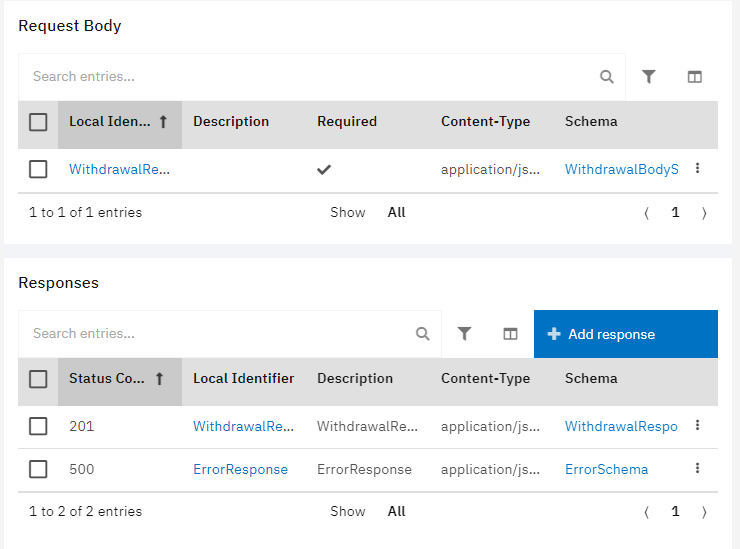Viewport: 740px width, 549px height.
Task: Check the 201 response row
Action: click(38, 426)
